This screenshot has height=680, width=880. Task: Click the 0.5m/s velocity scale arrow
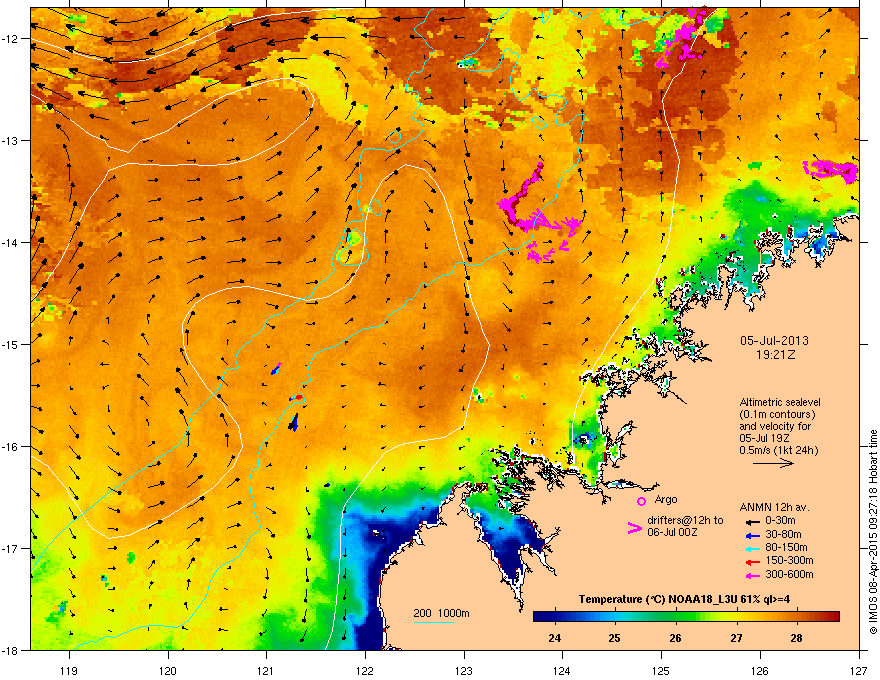coord(773,463)
